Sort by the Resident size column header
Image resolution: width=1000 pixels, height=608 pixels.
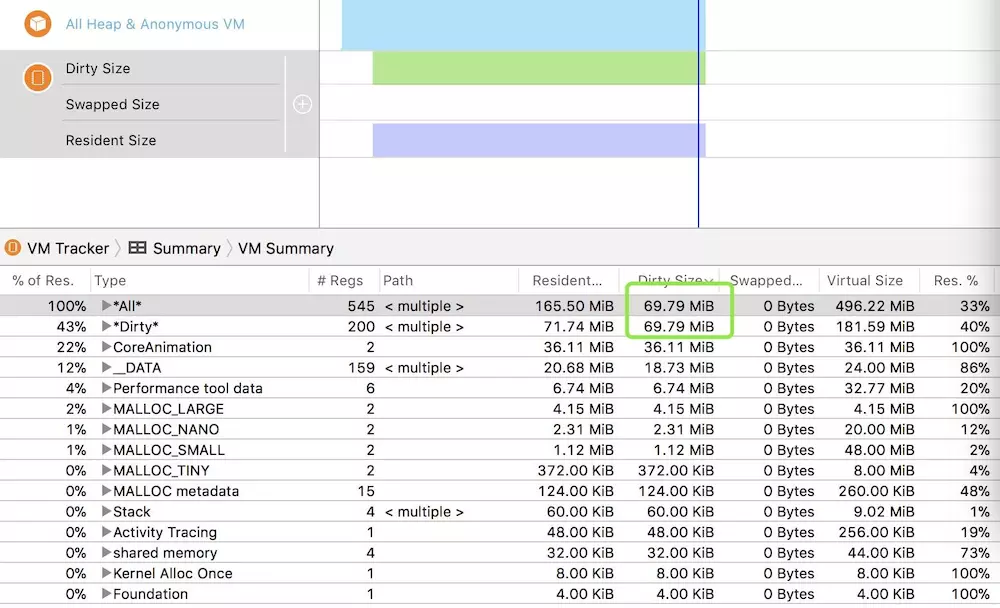(x=568, y=281)
